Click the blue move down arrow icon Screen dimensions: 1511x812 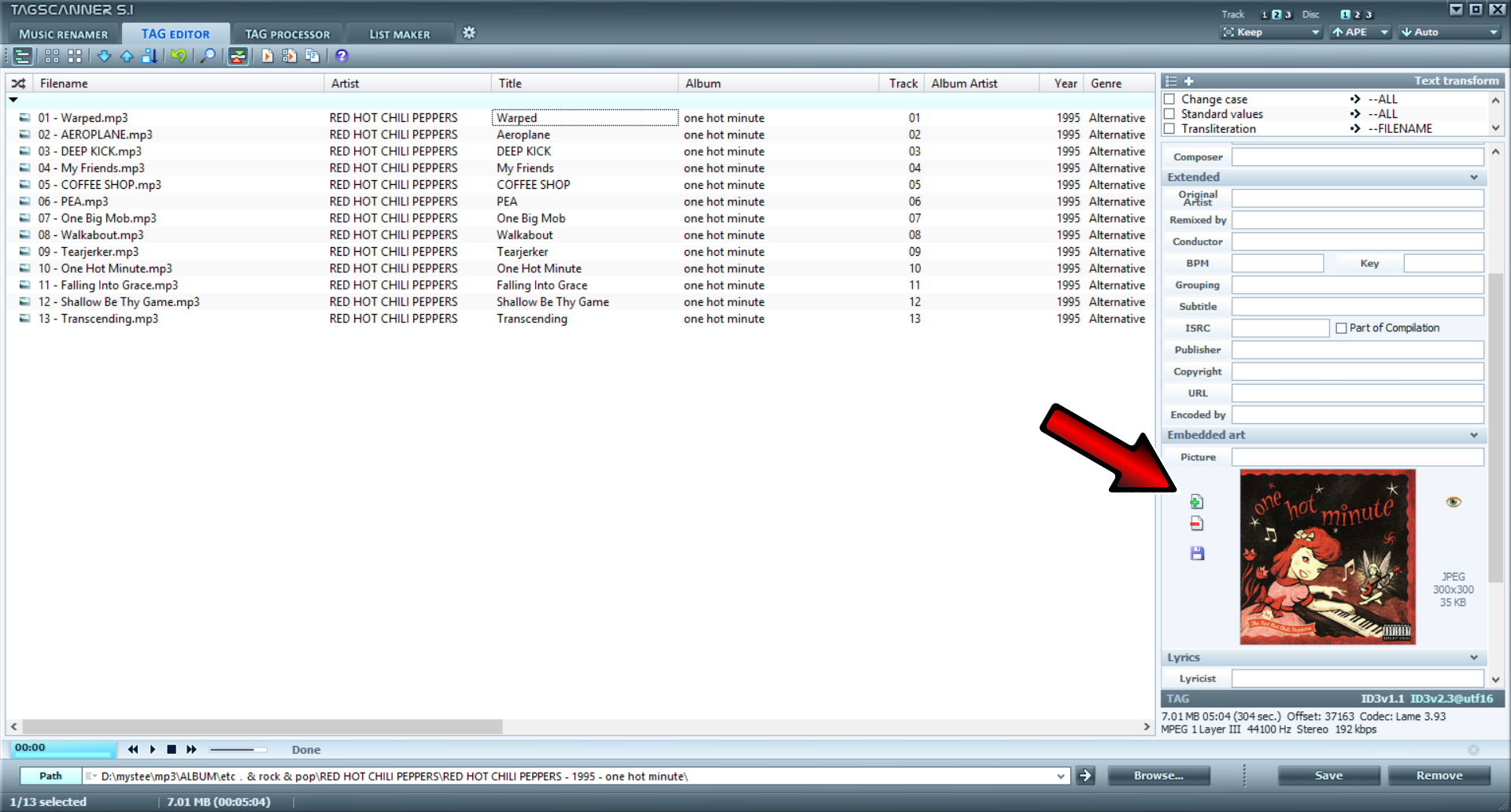click(x=104, y=56)
